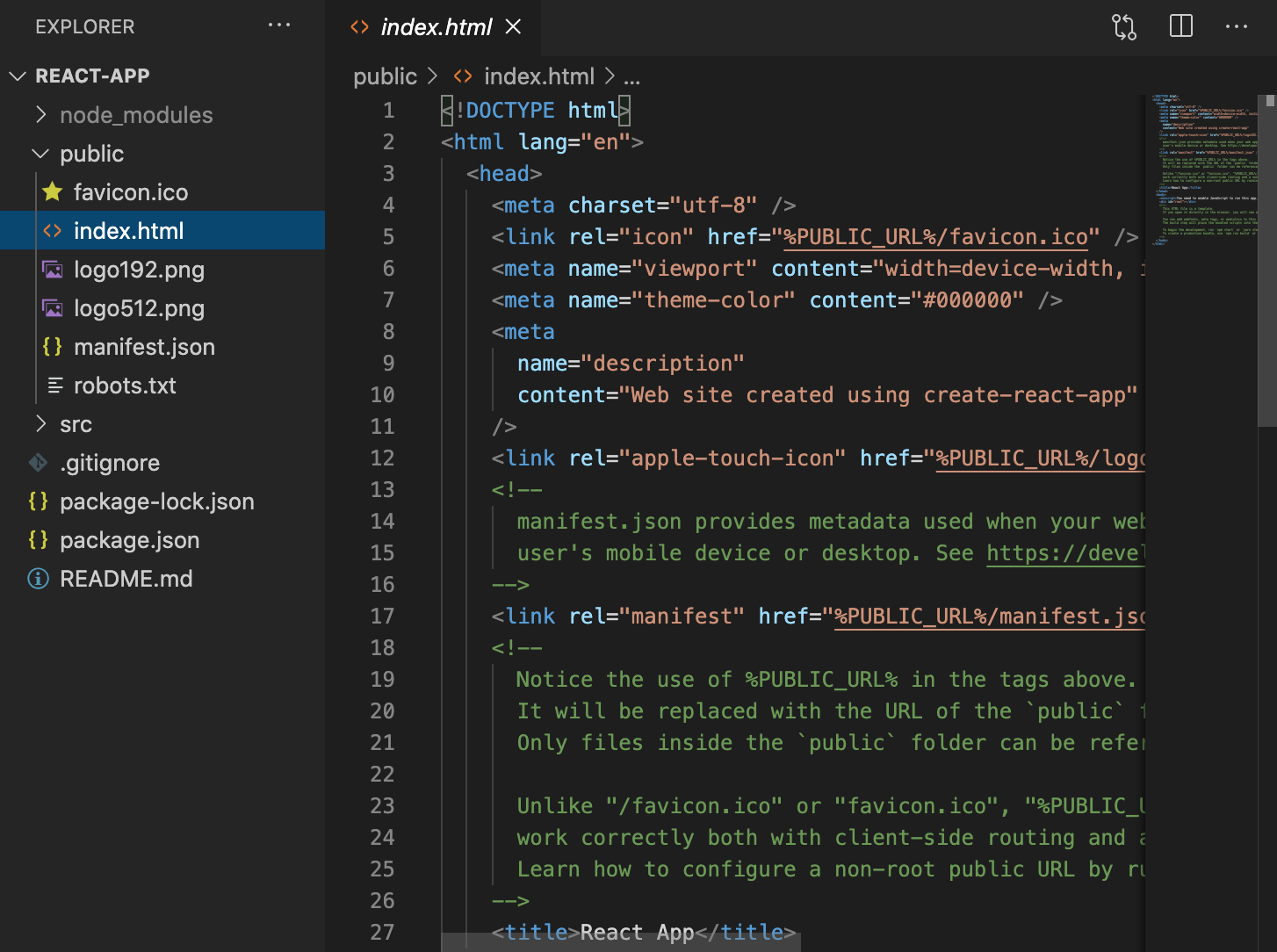Open package.json file
The width and height of the screenshot is (1277, 952).
coord(129,539)
